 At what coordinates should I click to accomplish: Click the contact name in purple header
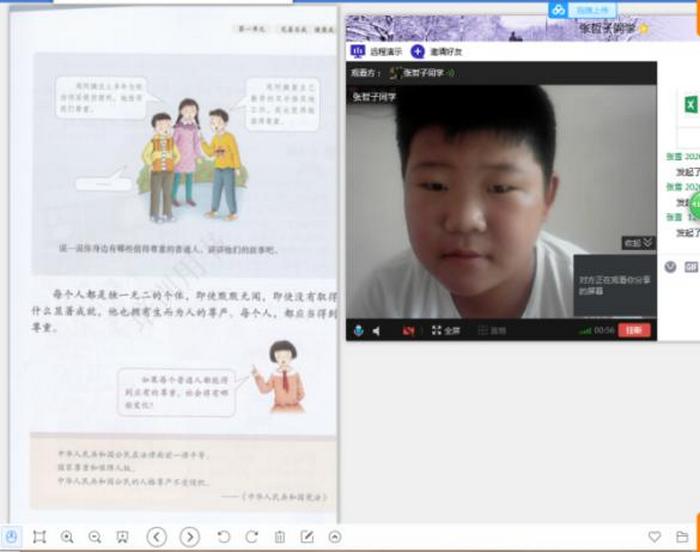point(608,29)
